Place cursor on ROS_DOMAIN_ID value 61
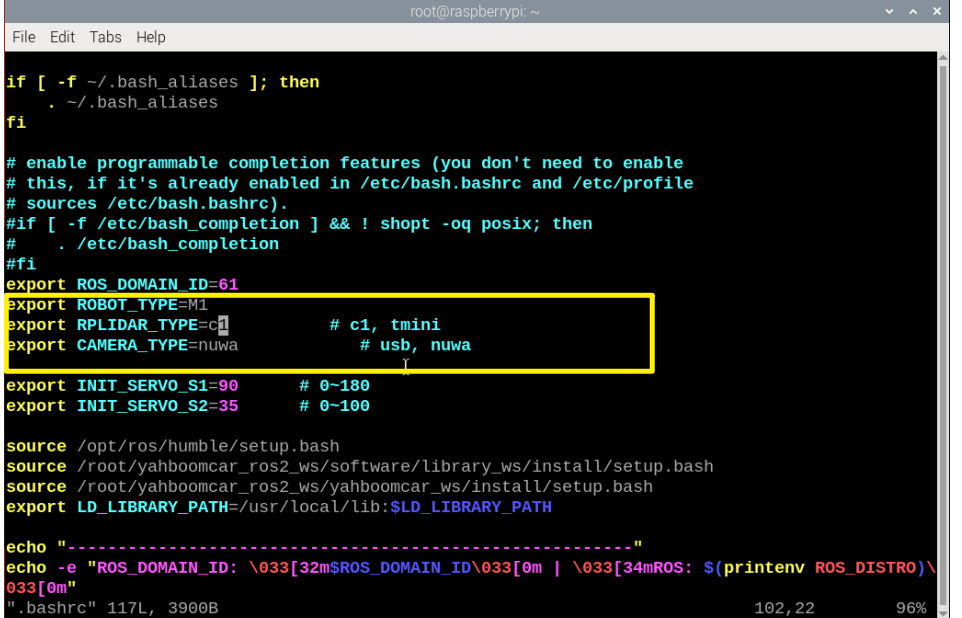This screenshot has height=618, width=962. pyautogui.click(x=228, y=285)
